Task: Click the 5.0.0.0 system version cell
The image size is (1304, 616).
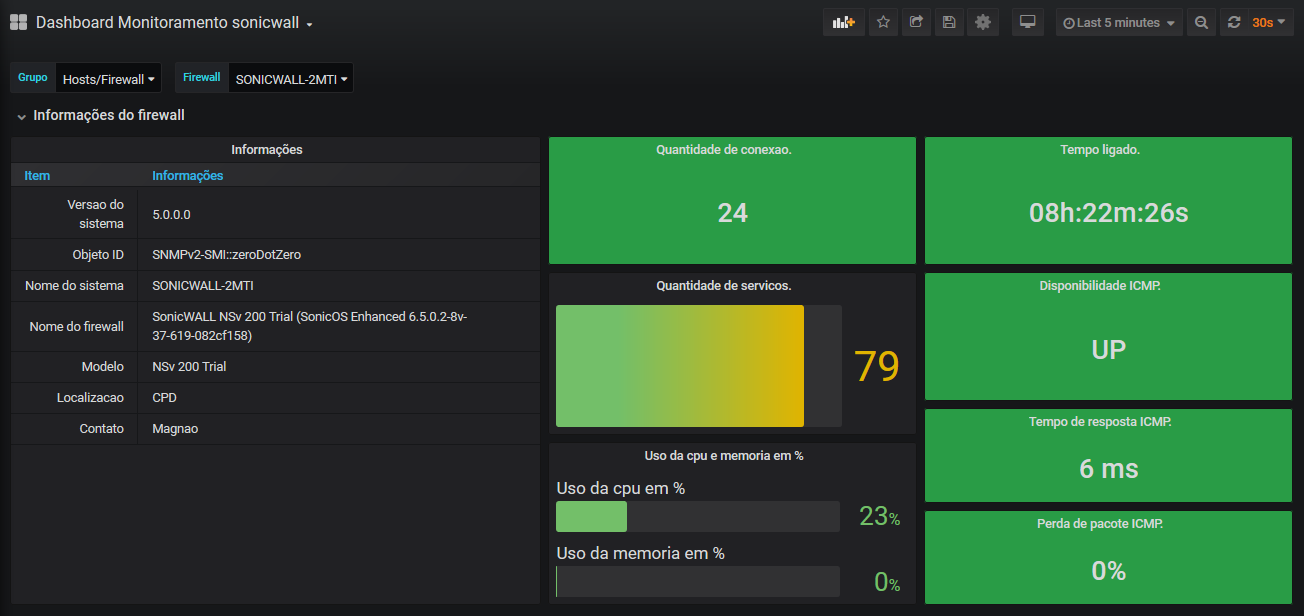Action: [x=340, y=213]
